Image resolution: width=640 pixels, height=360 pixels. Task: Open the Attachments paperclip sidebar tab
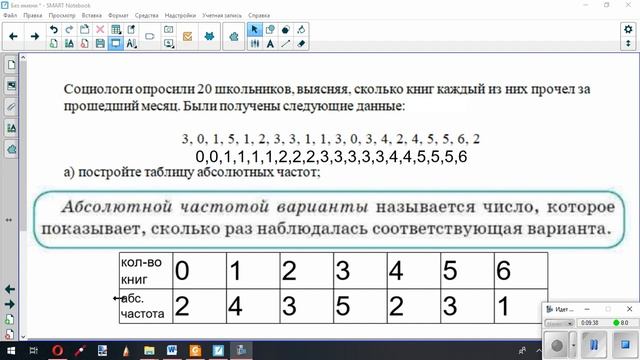(11, 107)
